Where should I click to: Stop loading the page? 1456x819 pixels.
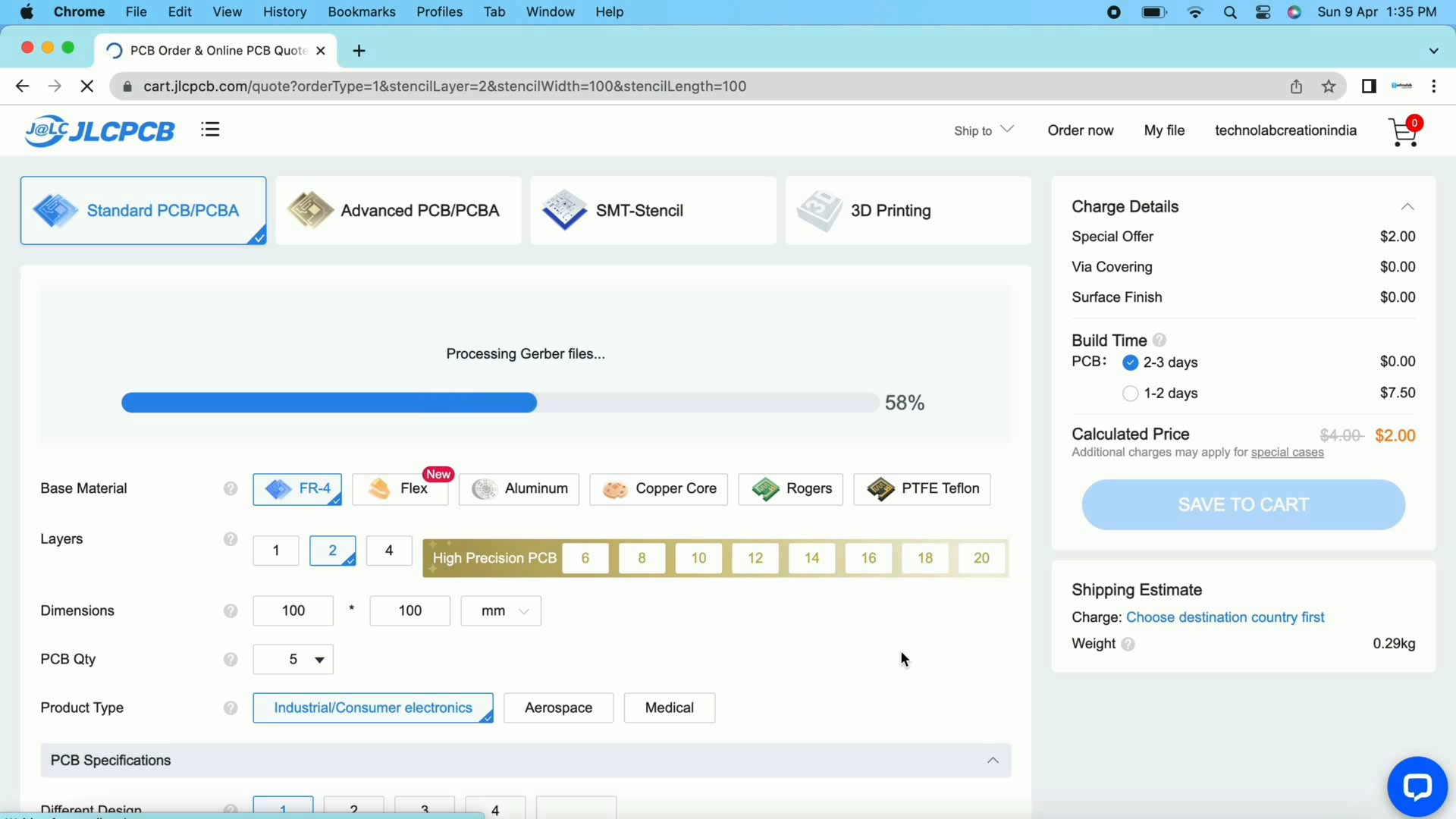pos(87,86)
